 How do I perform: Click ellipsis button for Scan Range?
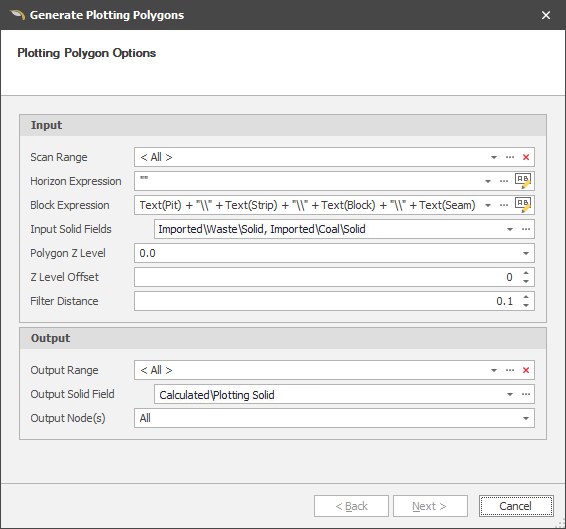pos(510,157)
